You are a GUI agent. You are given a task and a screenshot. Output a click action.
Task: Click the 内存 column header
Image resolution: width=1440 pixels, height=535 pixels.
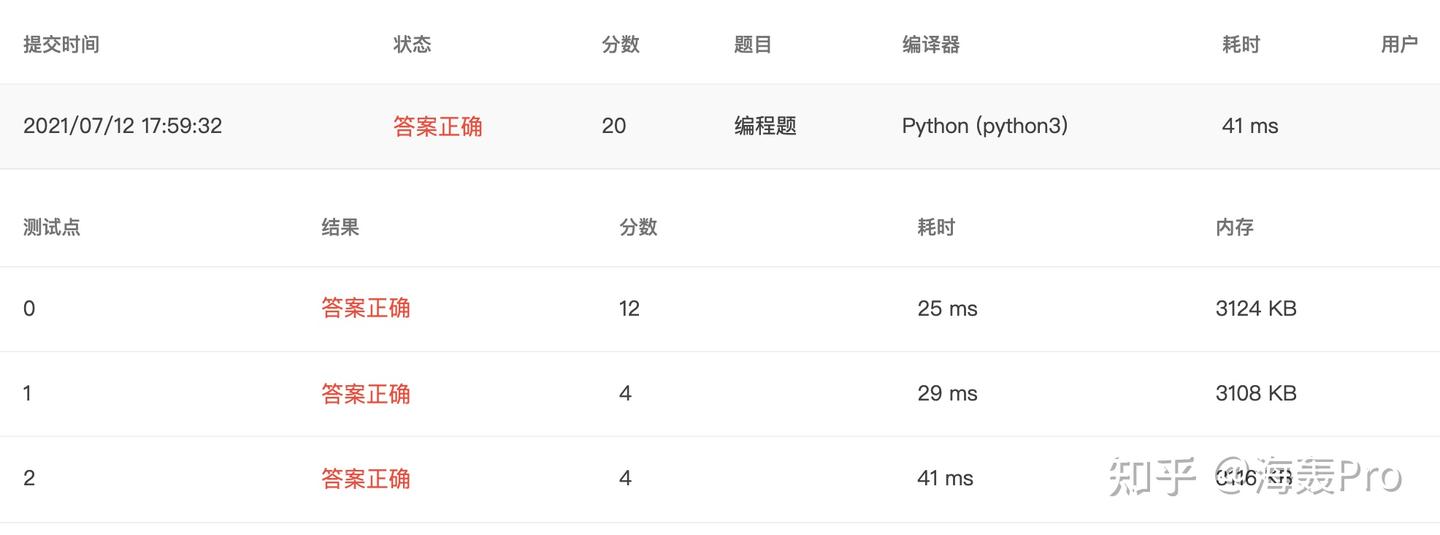pos(1234,227)
